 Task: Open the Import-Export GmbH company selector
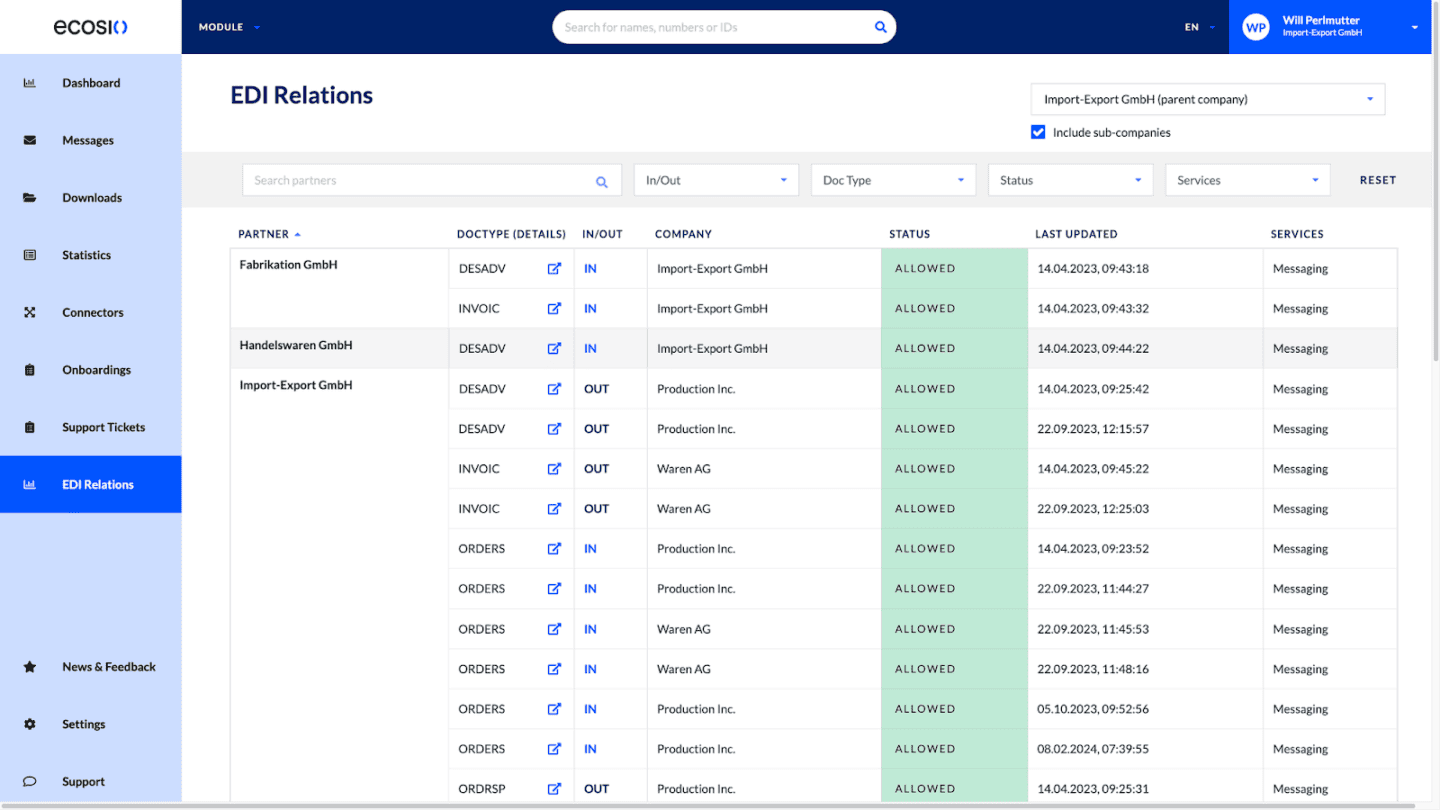[1207, 99]
